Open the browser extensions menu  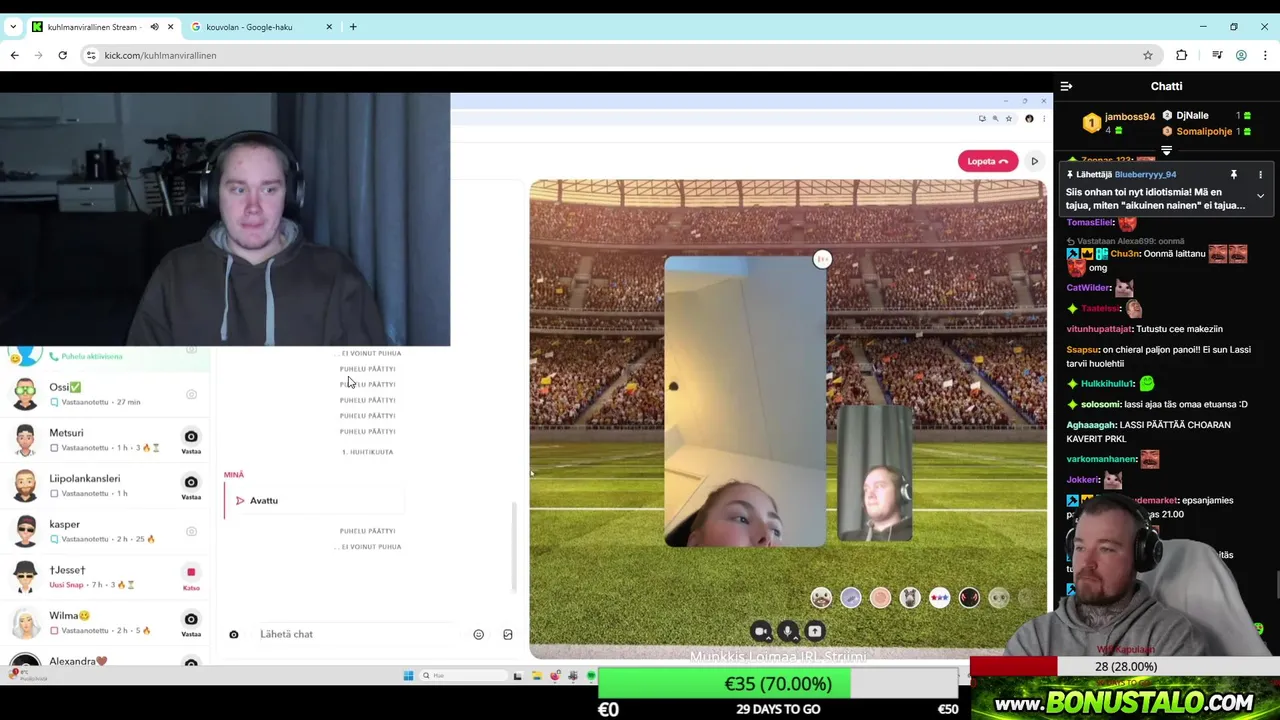click(1182, 55)
